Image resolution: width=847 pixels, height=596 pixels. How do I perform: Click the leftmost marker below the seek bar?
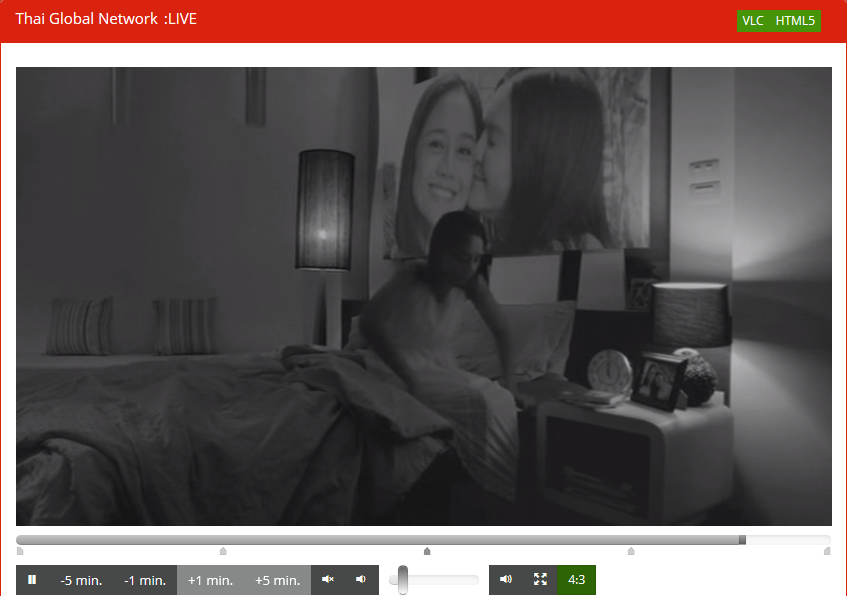tap(20, 551)
